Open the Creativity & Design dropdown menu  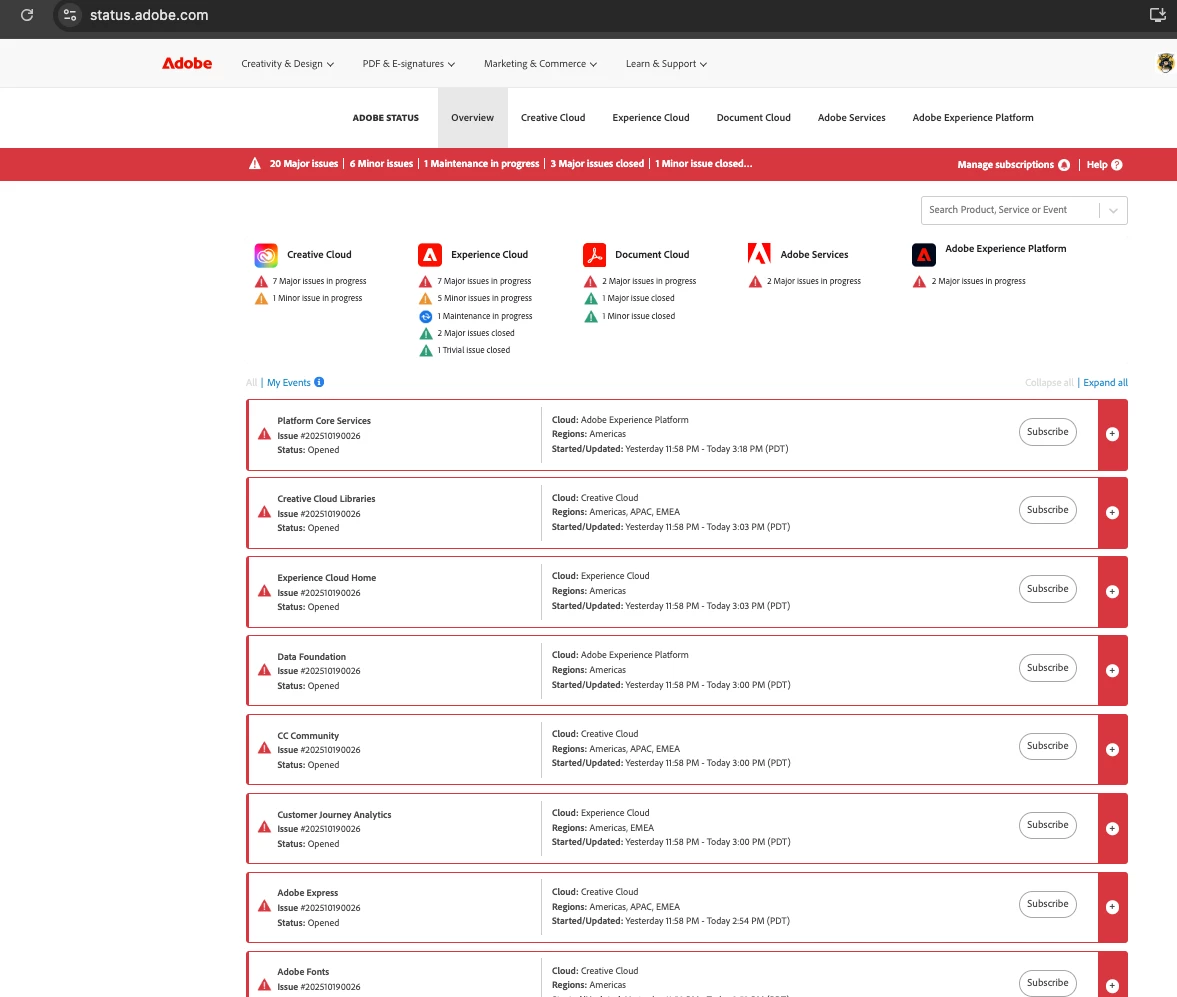tap(287, 64)
